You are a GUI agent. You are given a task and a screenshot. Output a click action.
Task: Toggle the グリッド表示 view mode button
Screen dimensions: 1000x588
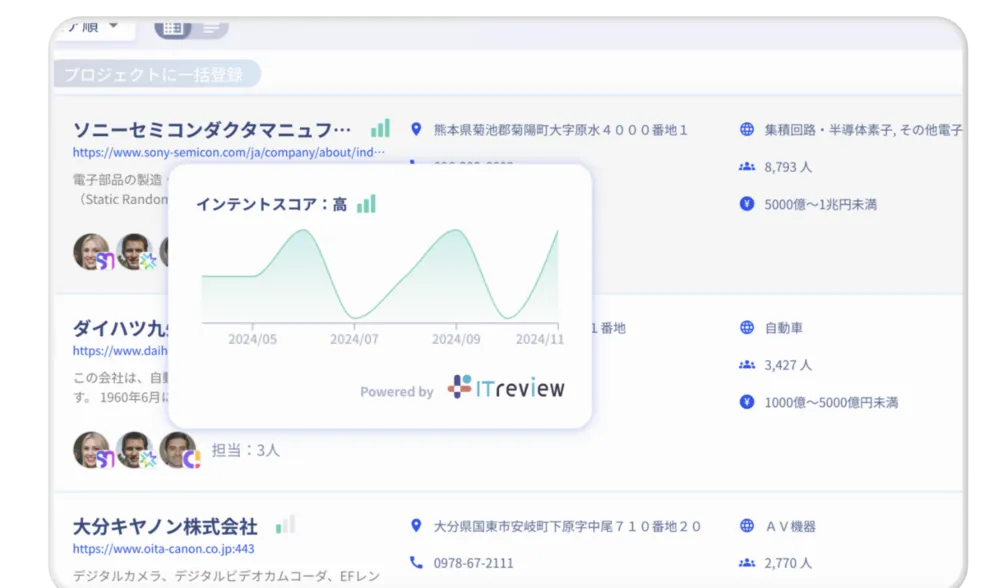point(172,27)
